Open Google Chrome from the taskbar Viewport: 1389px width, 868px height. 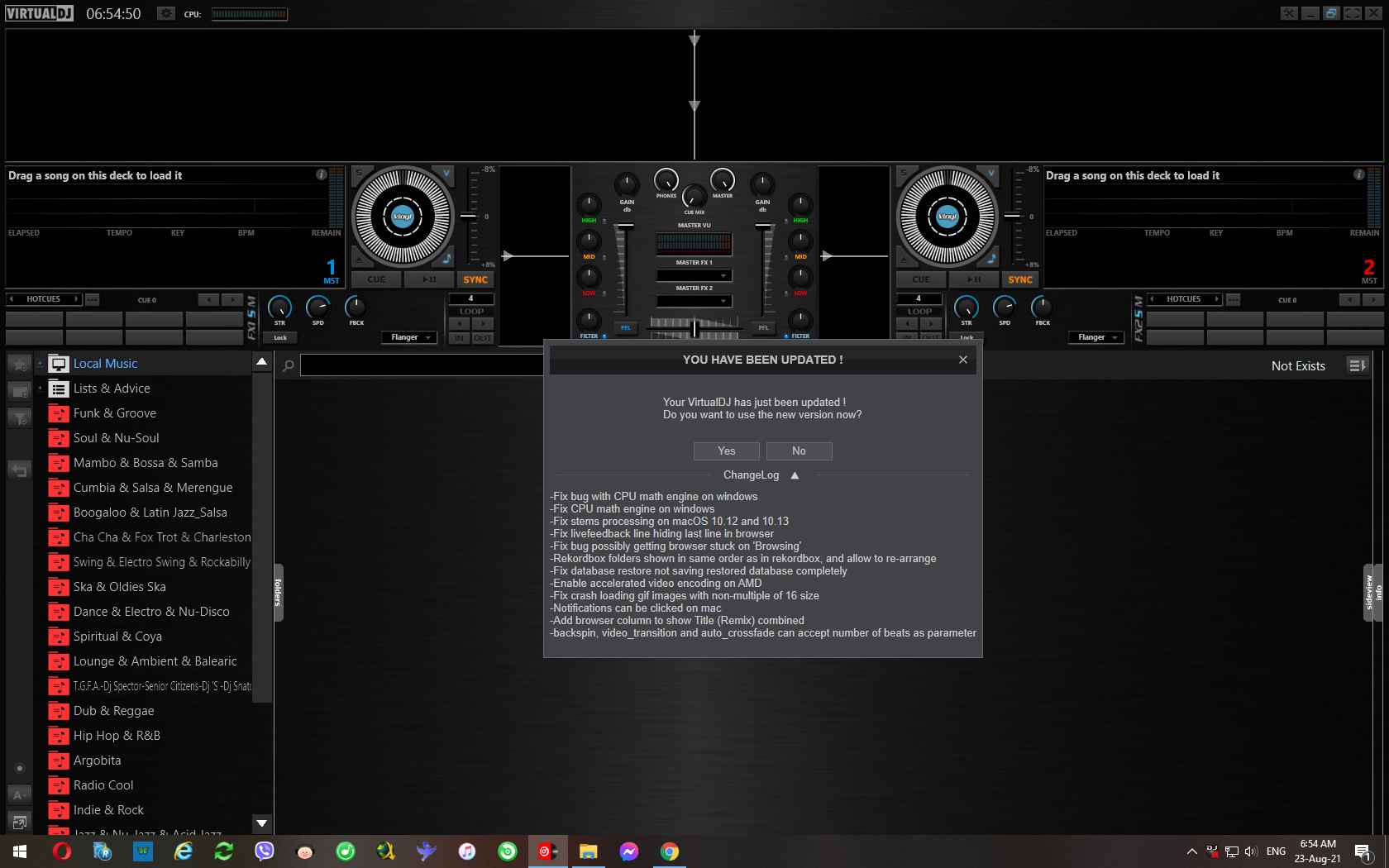670,851
